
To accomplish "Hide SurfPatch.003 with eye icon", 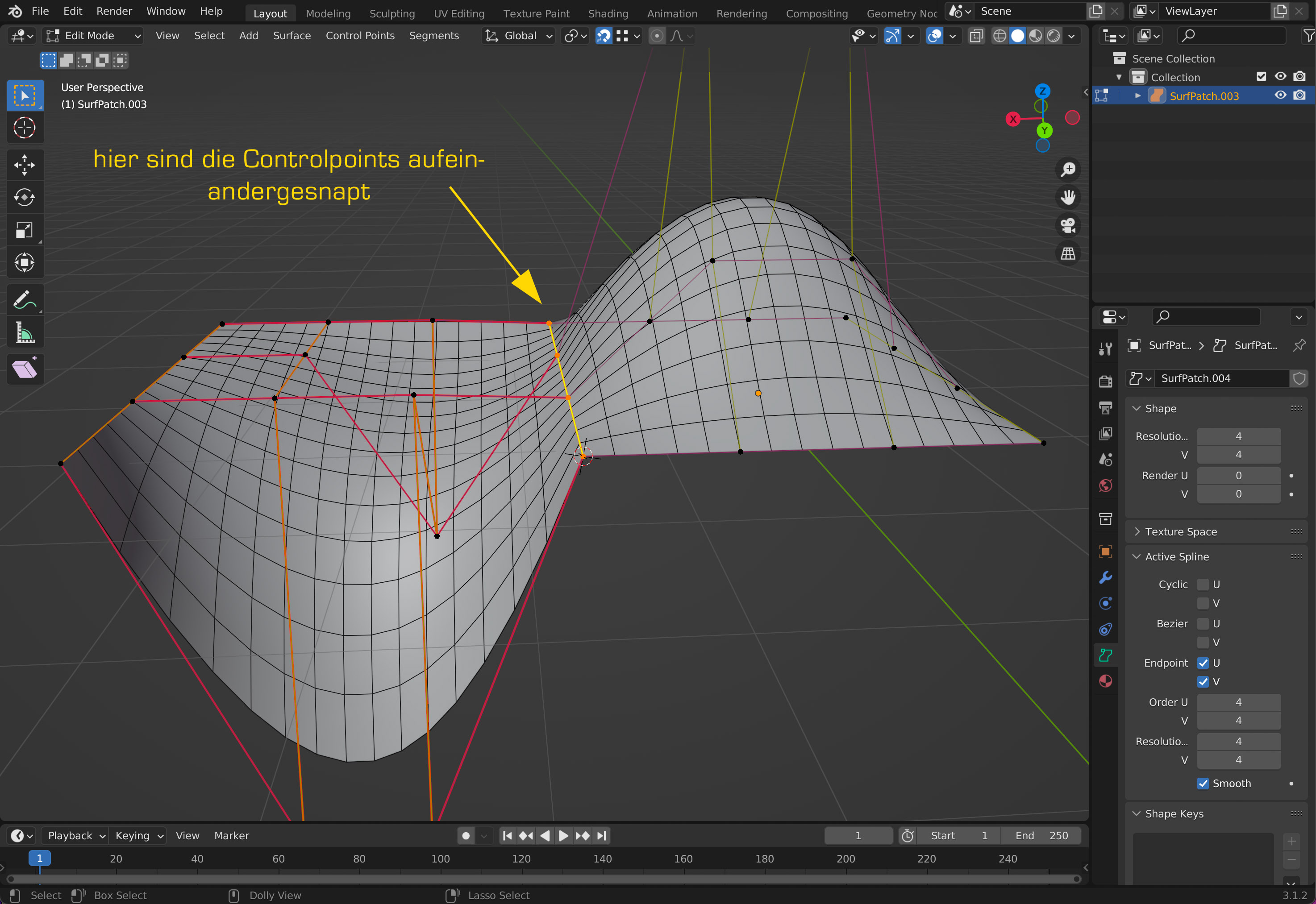I will (x=1280, y=96).
